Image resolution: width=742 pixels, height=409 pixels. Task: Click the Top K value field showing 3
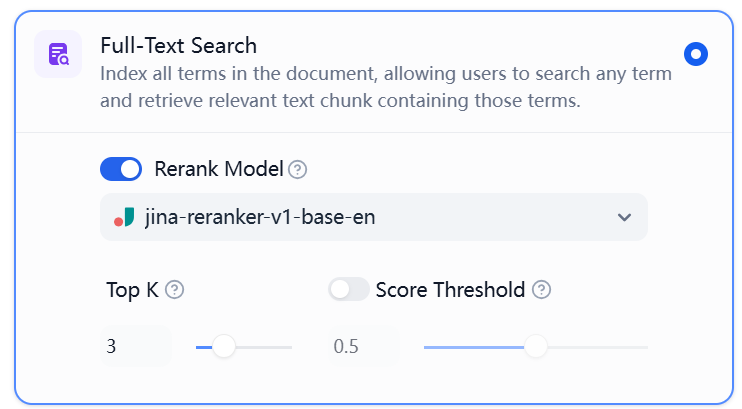(136, 346)
